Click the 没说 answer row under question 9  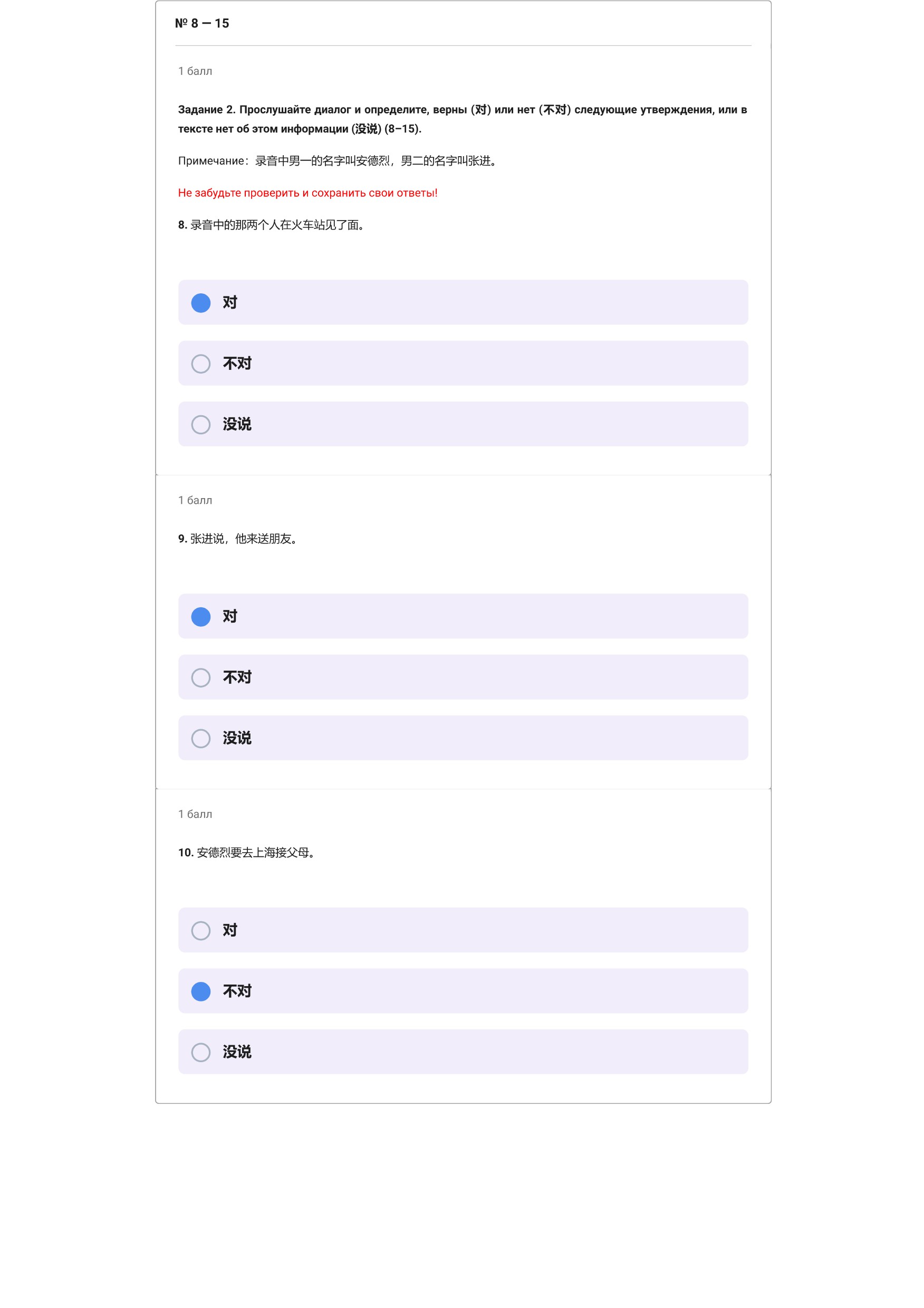click(x=463, y=738)
